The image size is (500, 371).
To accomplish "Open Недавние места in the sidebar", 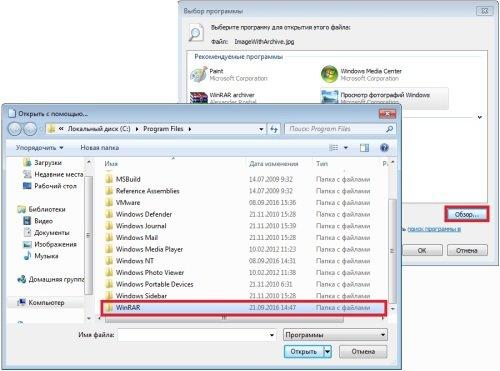I will 53,174.
